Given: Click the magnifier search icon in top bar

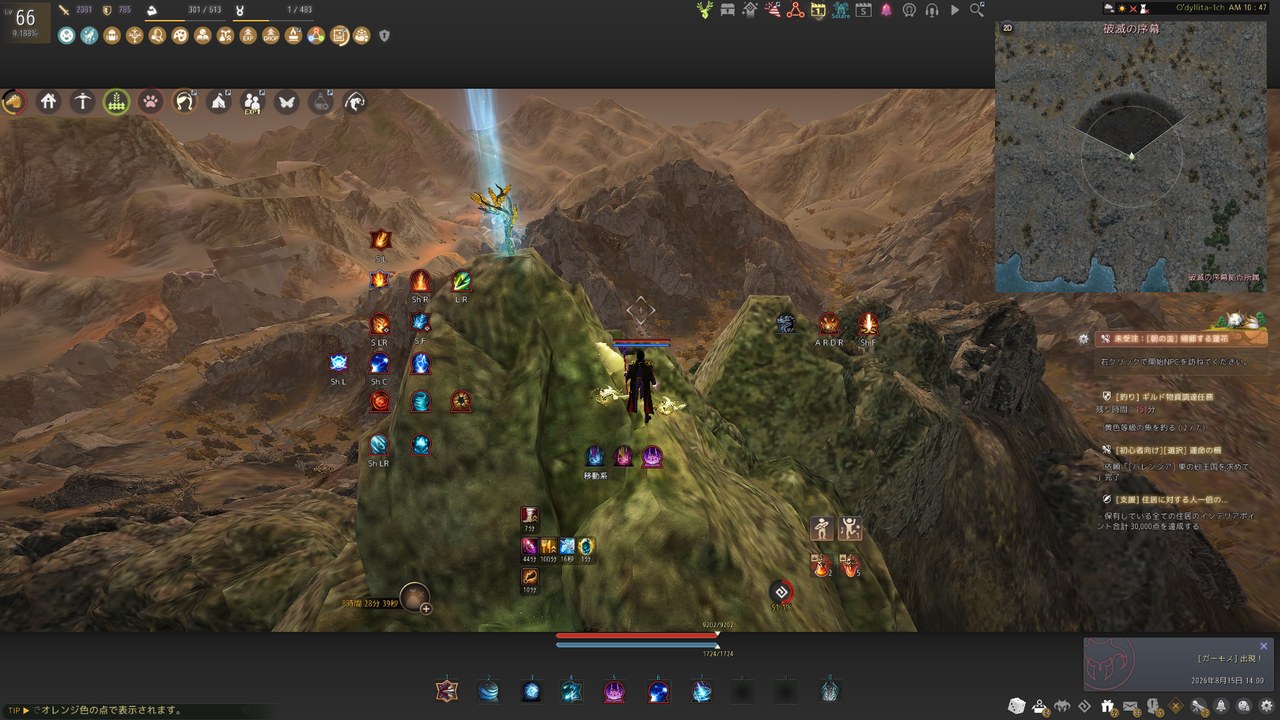Looking at the screenshot, I should tap(977, 10).
